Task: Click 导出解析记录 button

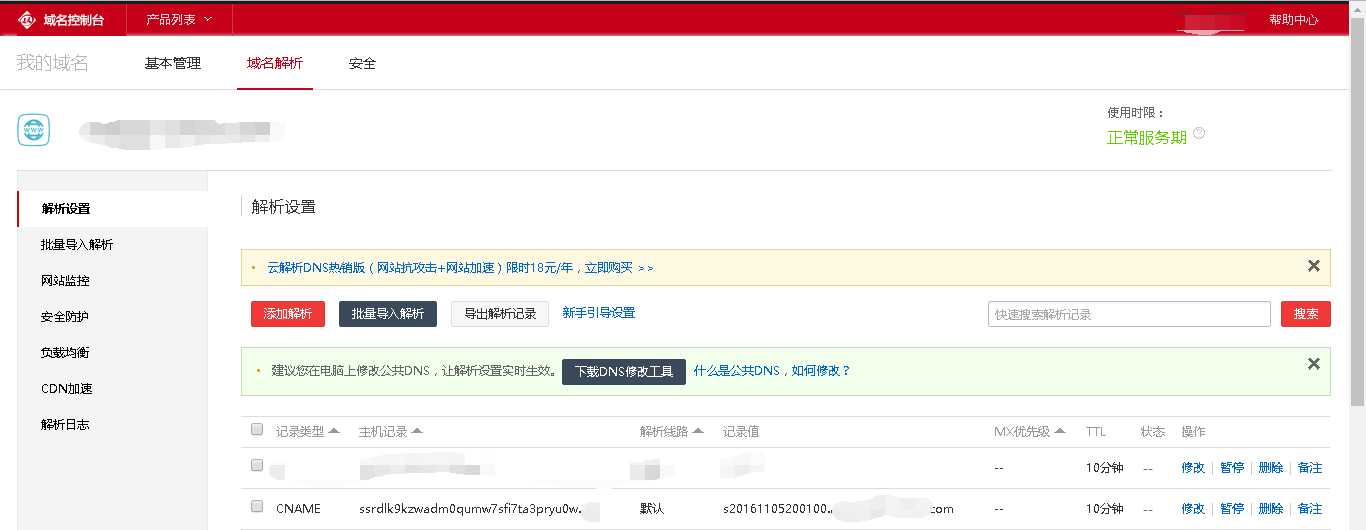Action: [x=500, y=314]
